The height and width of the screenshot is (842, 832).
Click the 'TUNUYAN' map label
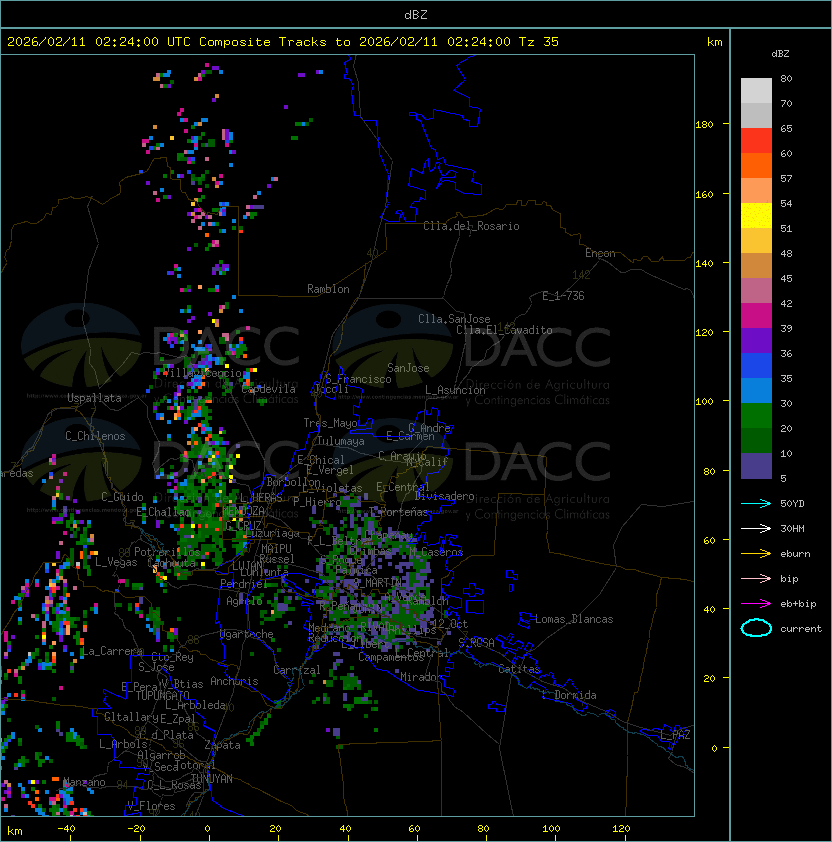pos(212,779)
